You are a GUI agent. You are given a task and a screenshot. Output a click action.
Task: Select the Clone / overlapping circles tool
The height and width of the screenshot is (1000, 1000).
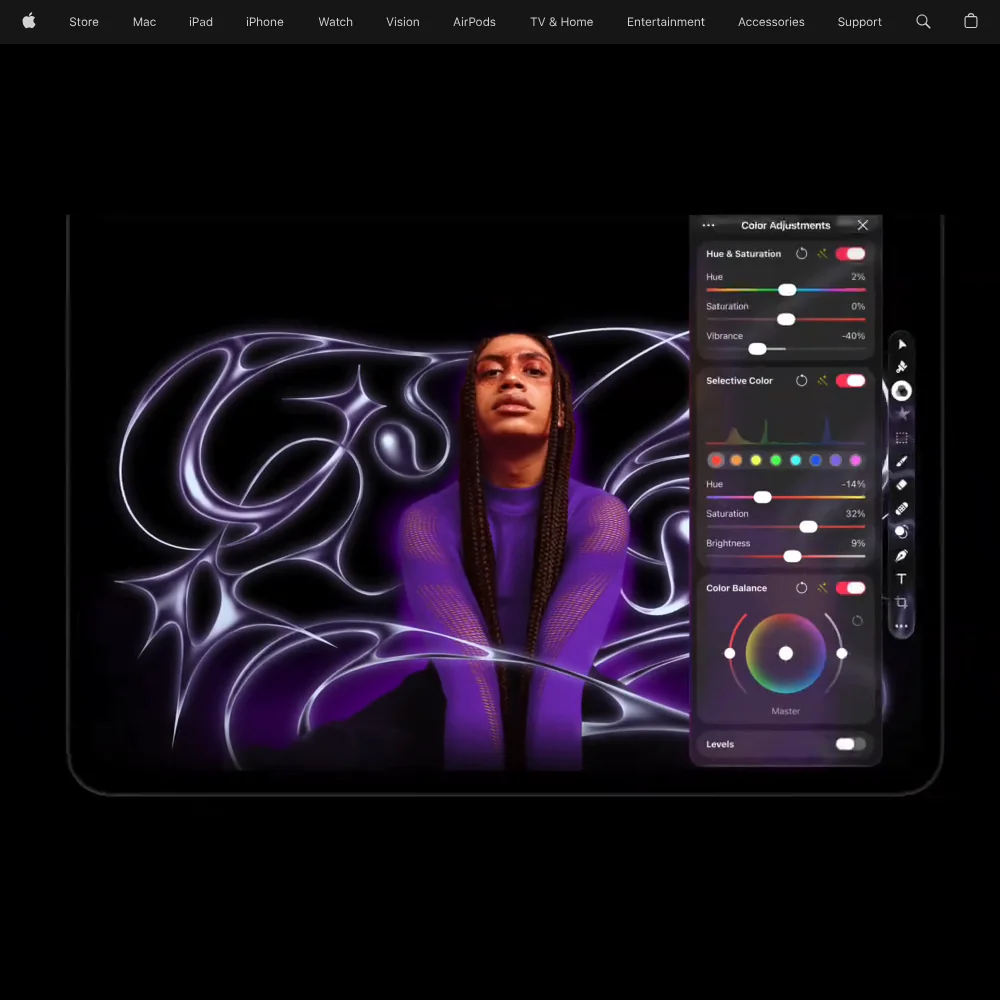pyautogui.click(x=902, y=532)
